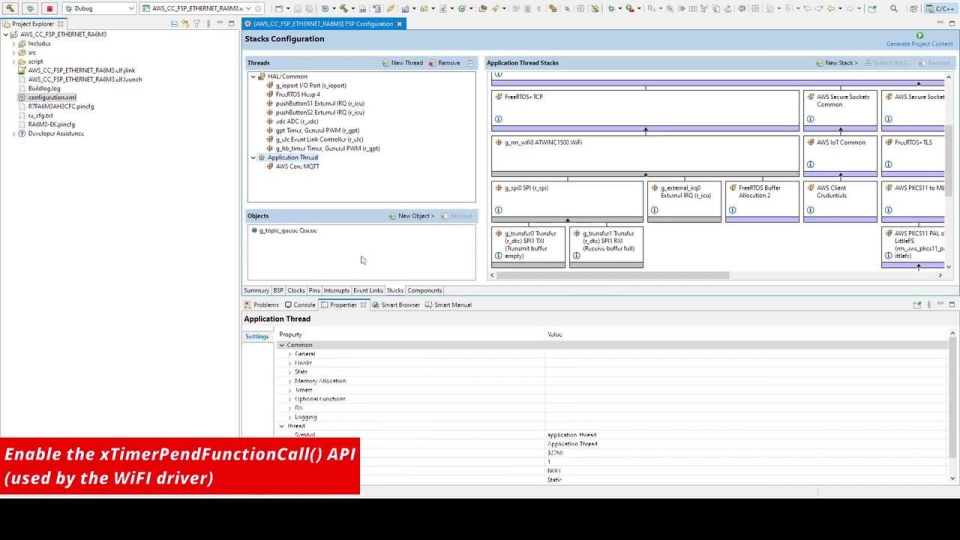Select FreeRTOS Heap 4 entry
The image size is (960, 540).
tap(298, 94)
